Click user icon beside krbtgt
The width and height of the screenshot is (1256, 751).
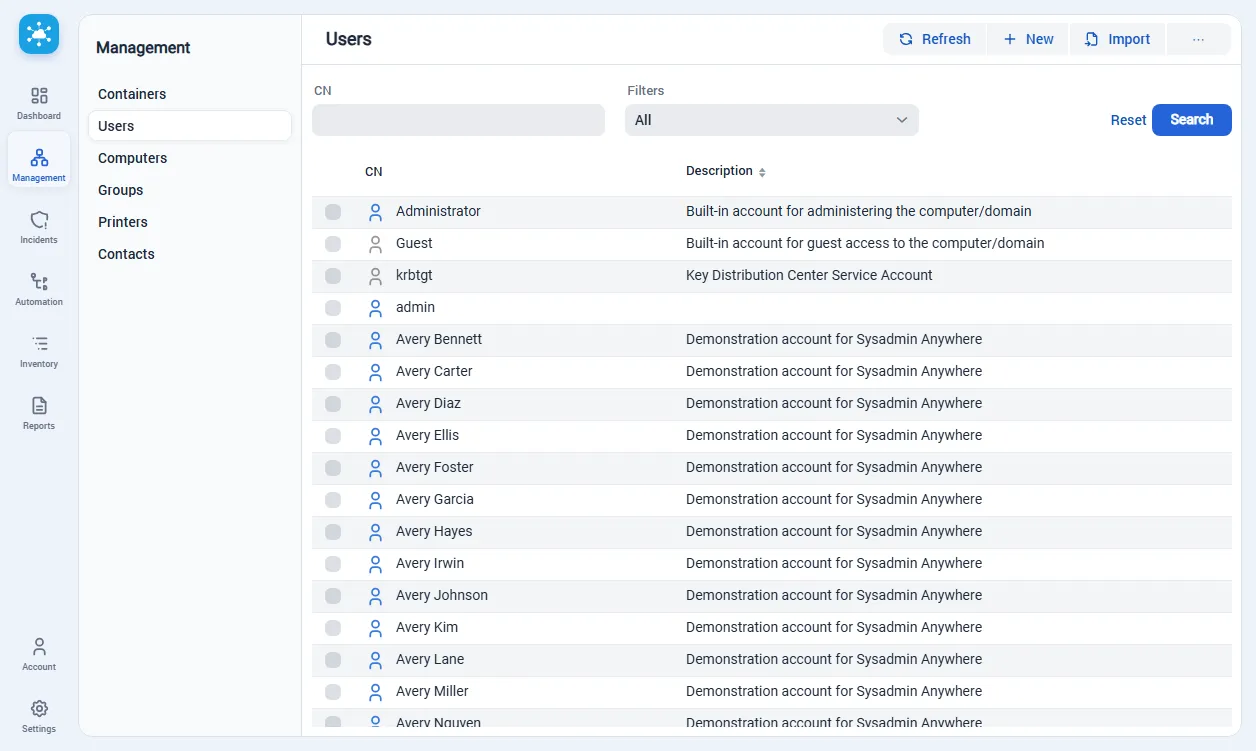click(x=375, y=276)
